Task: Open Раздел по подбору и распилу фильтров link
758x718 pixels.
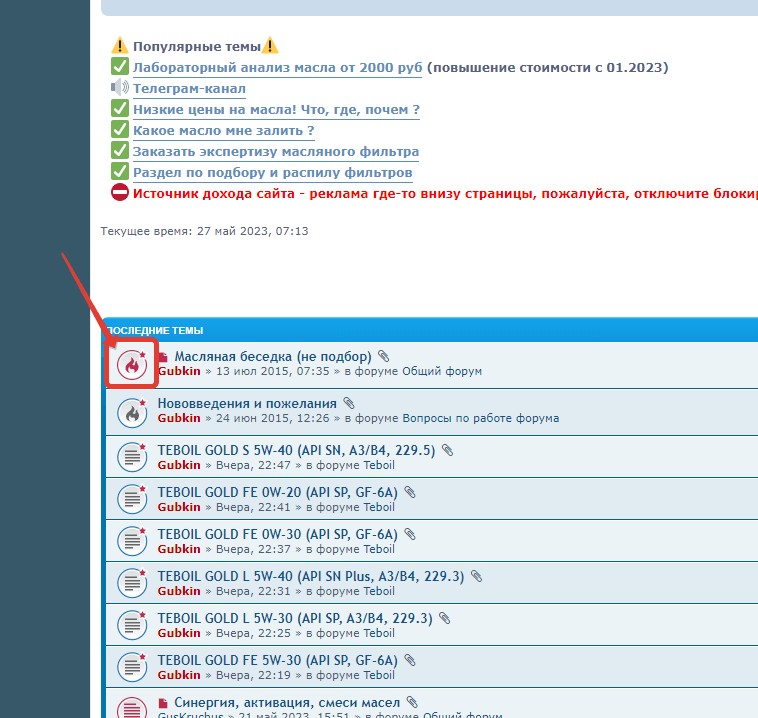Action: pyautogui.click(x=273, y=173)
